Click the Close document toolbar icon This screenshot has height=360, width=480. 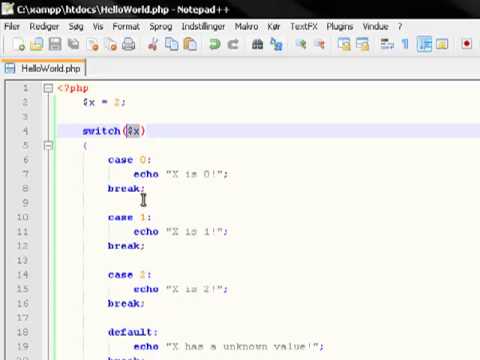[x=93, y=44]
